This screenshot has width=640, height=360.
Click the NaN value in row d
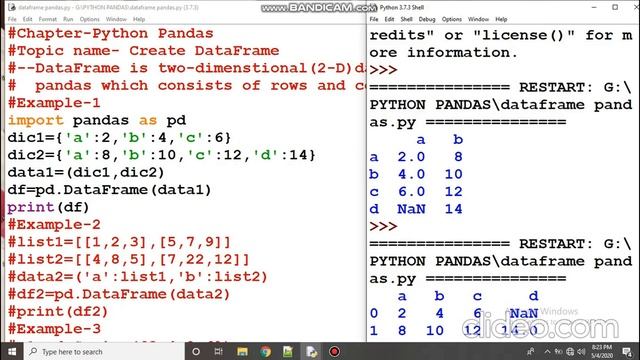(411, 209)
